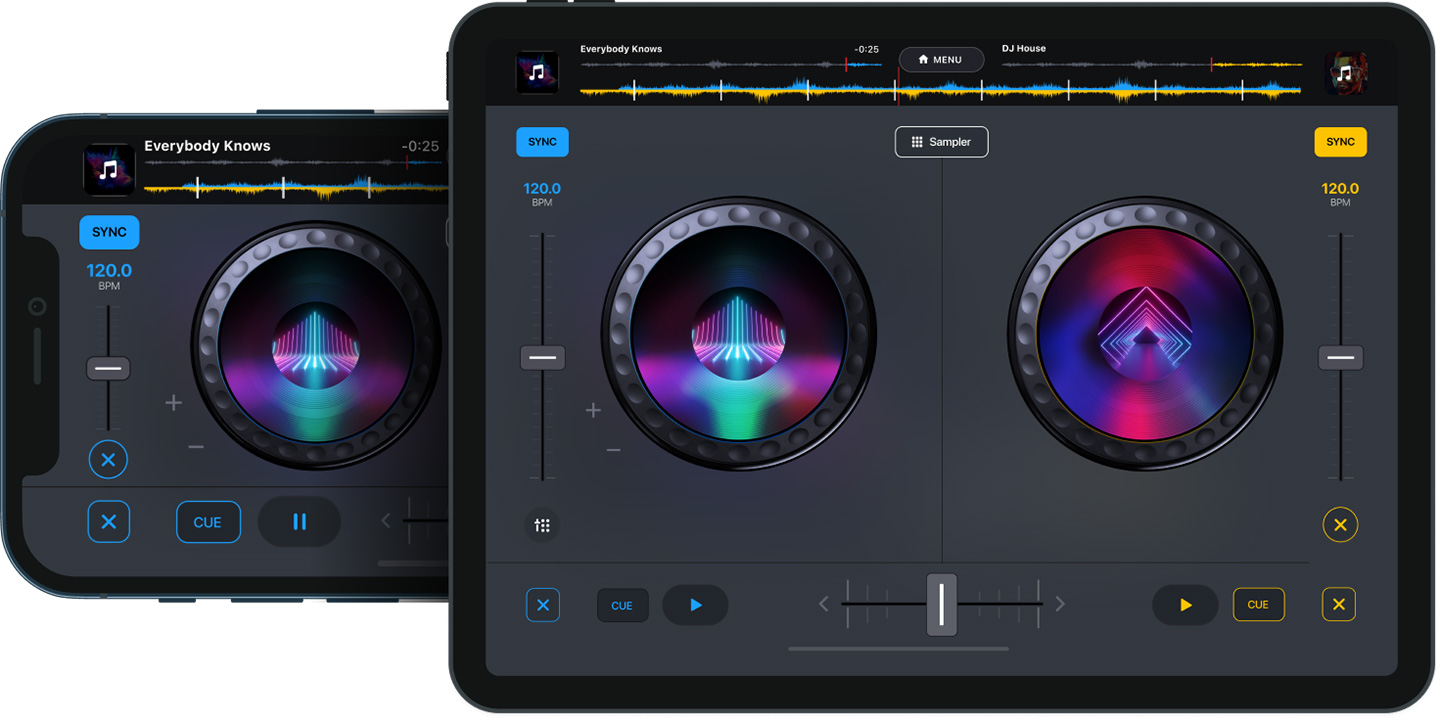Select the DJ House album artwork thumbnail
The image size is (1440, 720).
pos(1345,73)
